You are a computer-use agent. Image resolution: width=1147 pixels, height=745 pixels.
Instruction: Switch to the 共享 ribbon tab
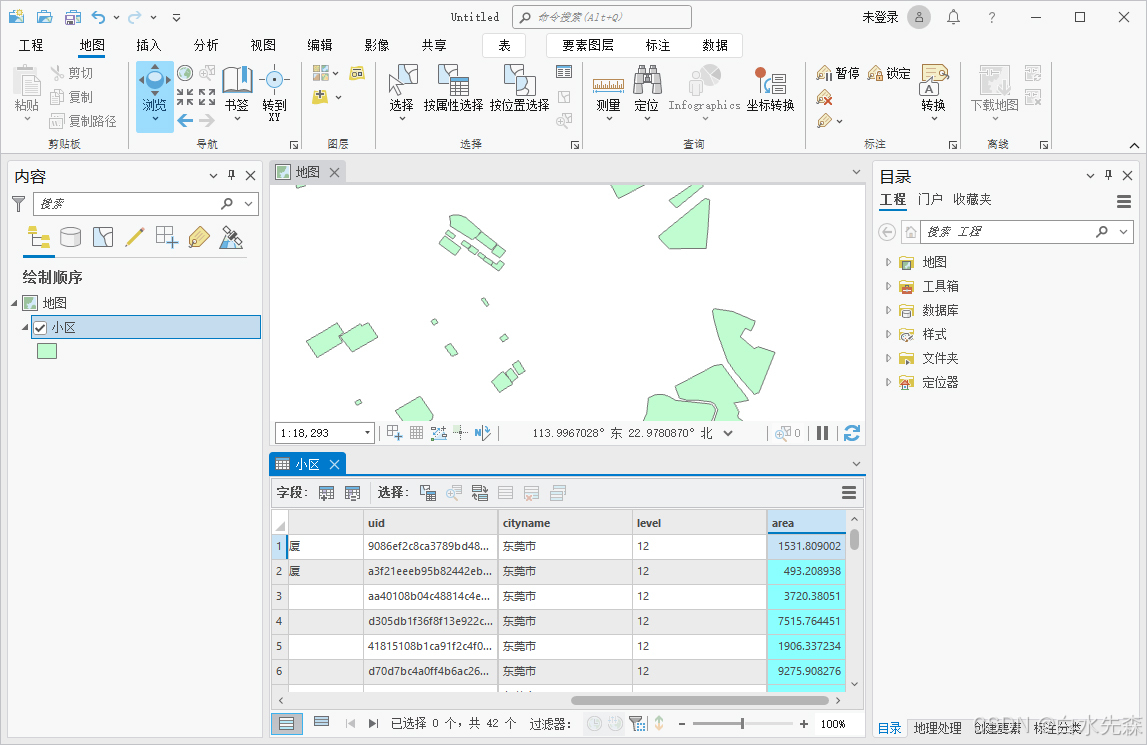point(434,45)
